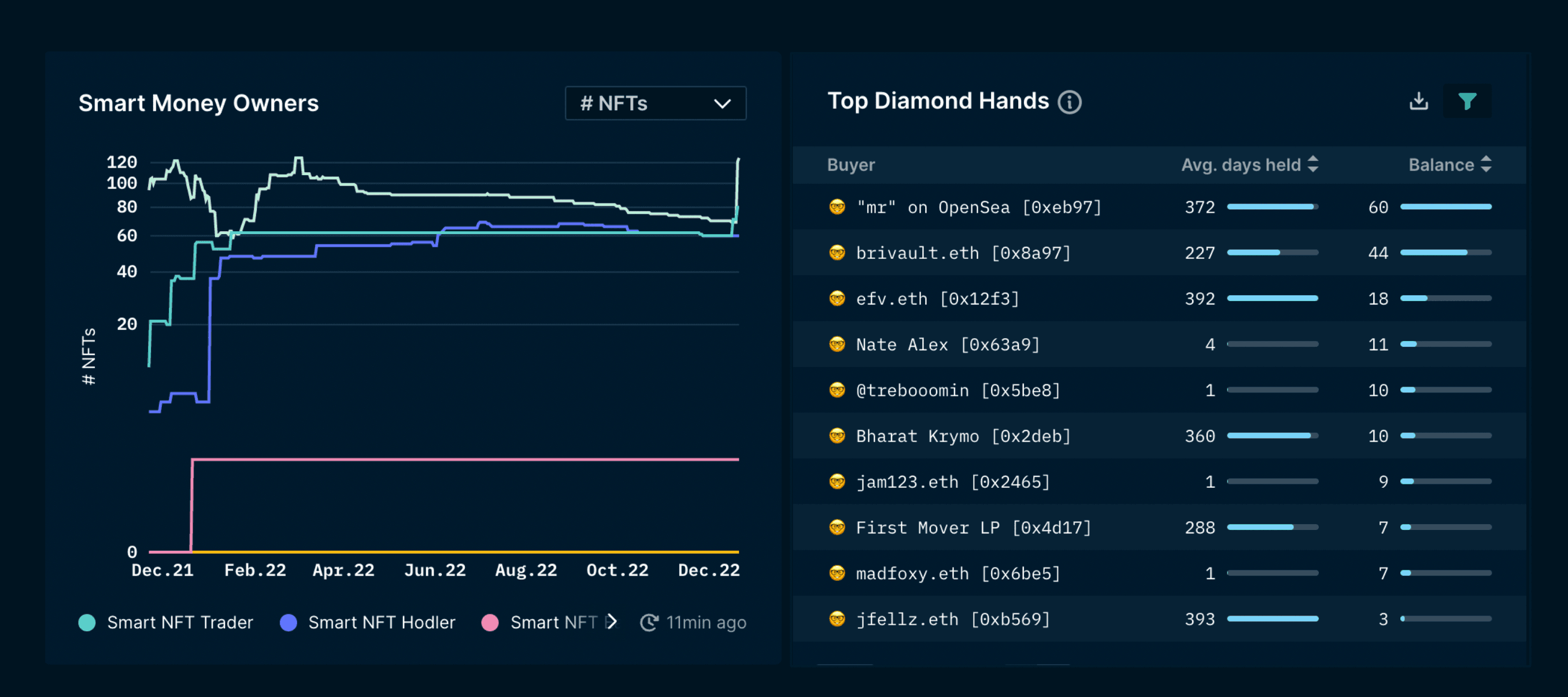
Task: Click balance bar for "mr" on OpenSea
Action: point(1445,207)
